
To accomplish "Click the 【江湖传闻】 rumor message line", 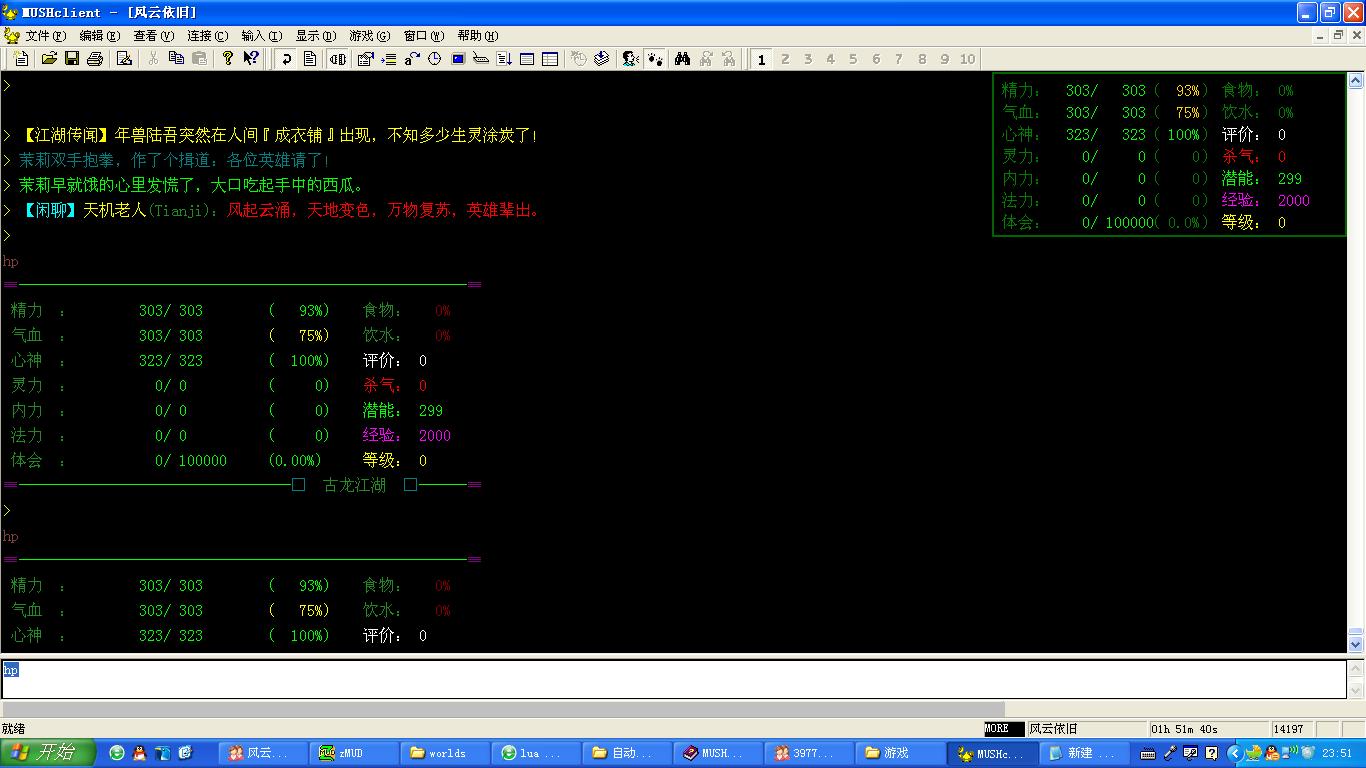I will pyautogui.click(x=278, y=135).
